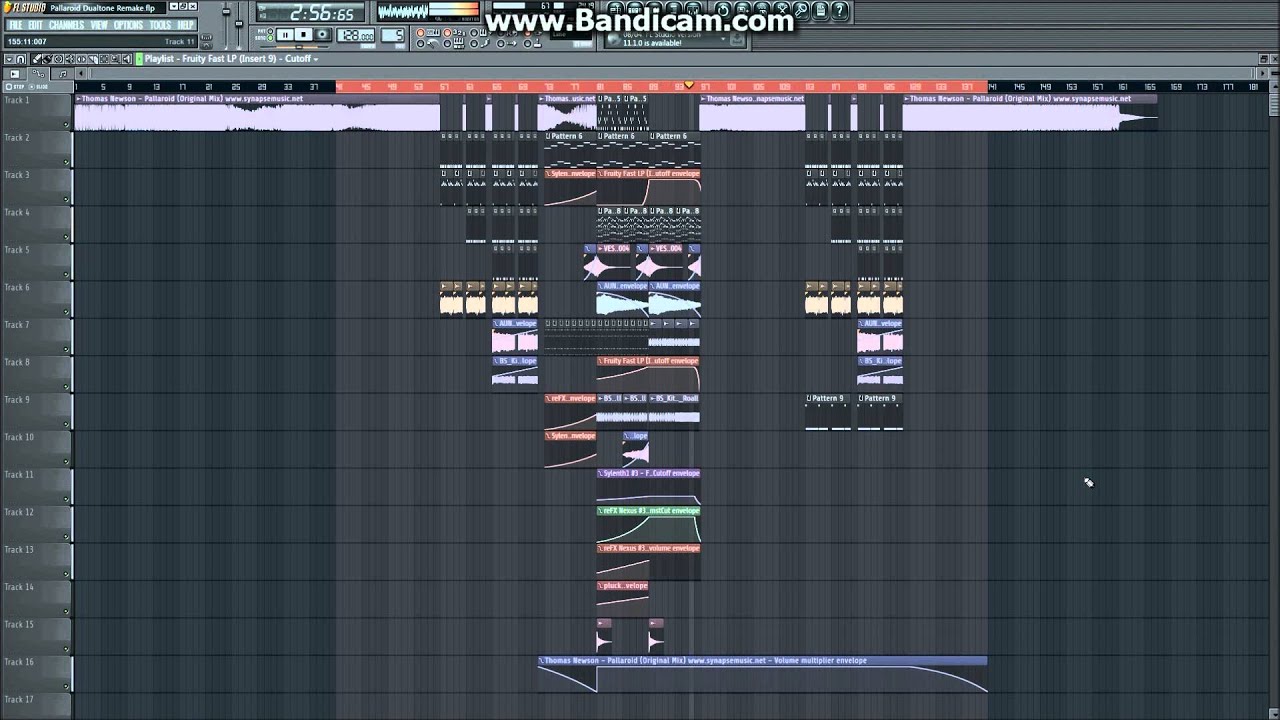
Task: Click the main volume slider
Action: pyautogui.click(x=226, y=12)
